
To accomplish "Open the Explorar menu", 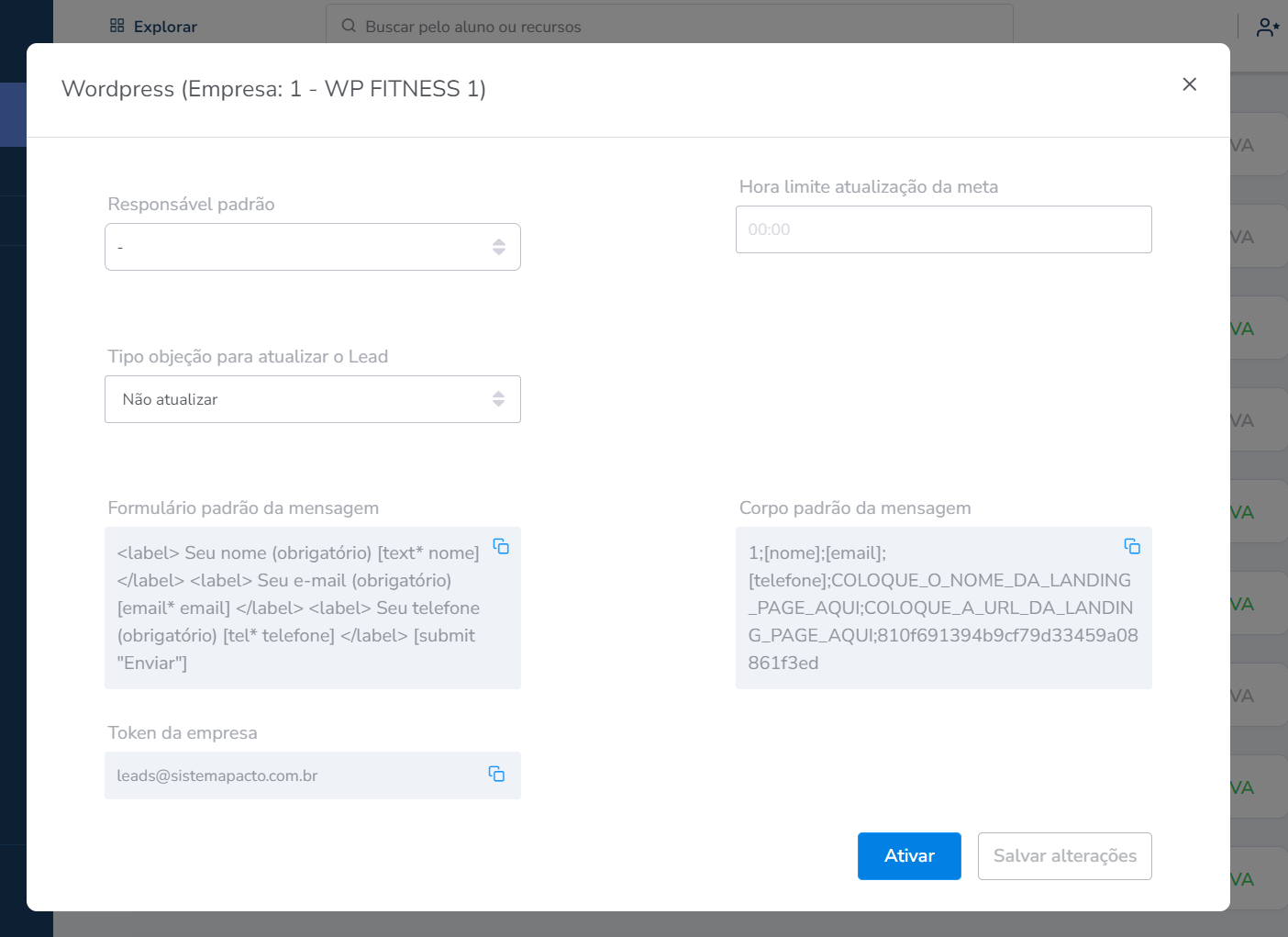I will coord(165,27).
